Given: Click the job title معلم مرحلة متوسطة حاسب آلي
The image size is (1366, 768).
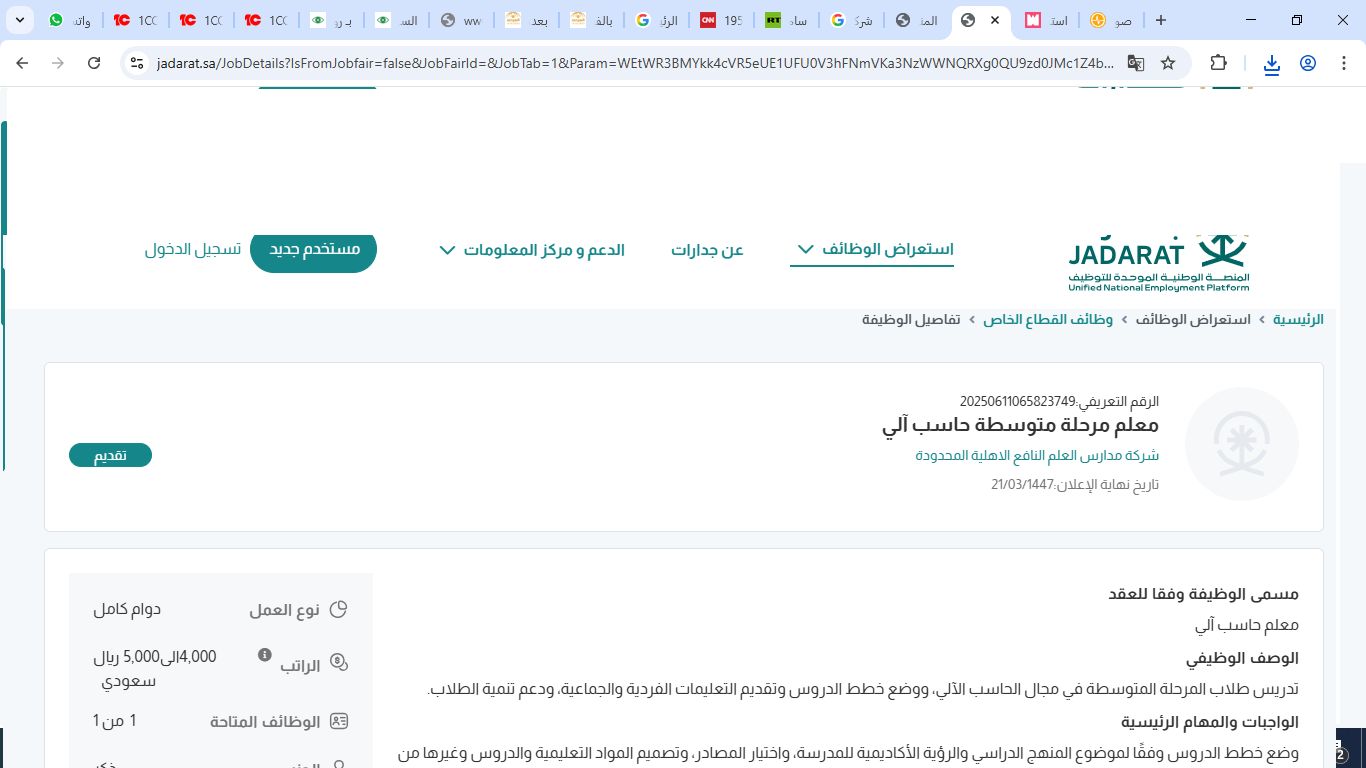Looking at the screenshot, I should click(x=1021, y=427).
